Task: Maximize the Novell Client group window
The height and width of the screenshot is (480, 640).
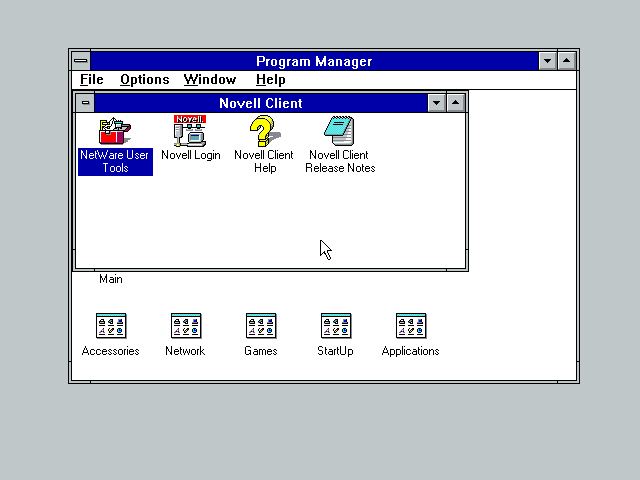Action: pyautogui.click(x=456, y=103)
